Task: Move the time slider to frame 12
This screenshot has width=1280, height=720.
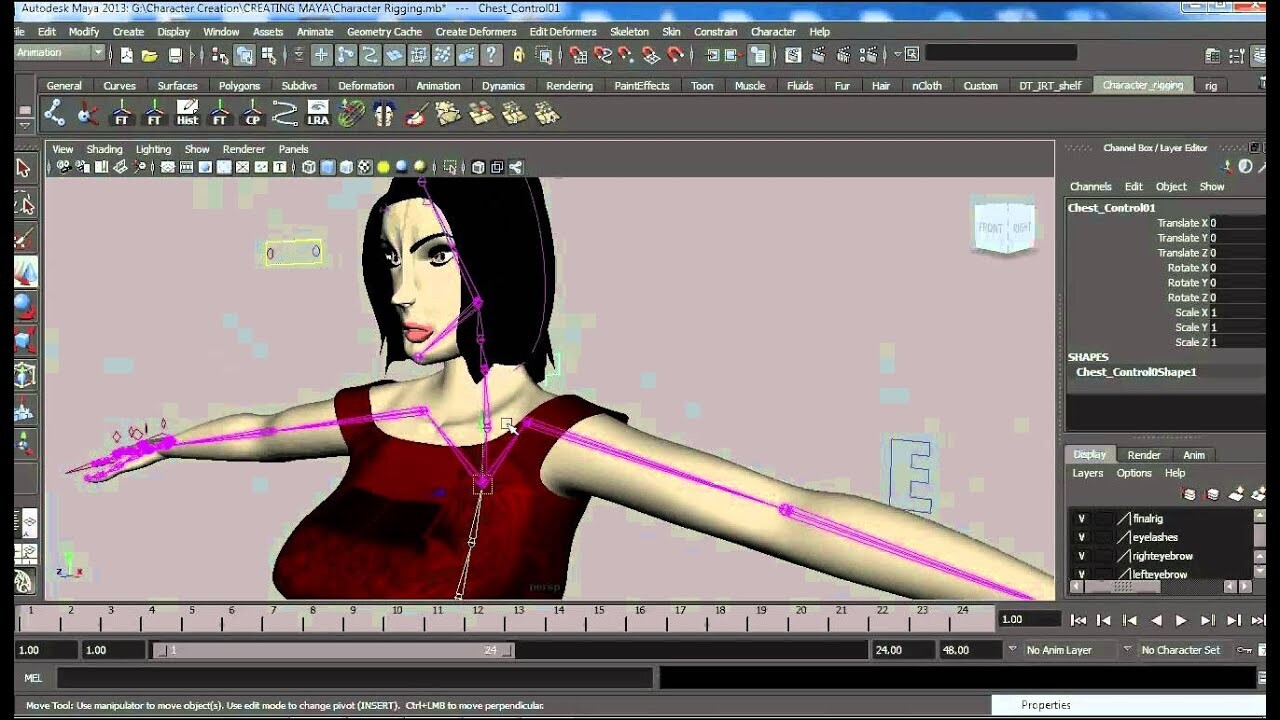Action: pos(476,618)
